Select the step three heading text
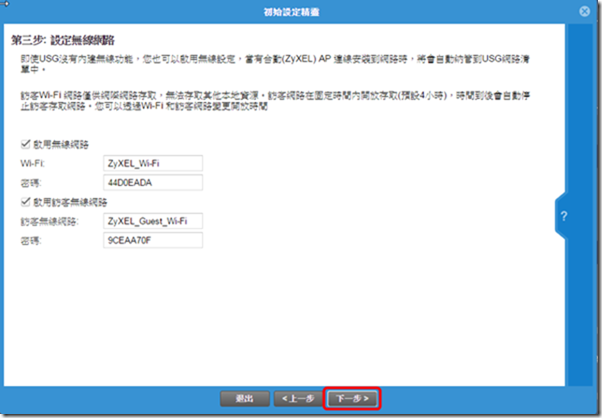Image resolution: width=602 pixels, height=418 pixels. pos(63,40)
